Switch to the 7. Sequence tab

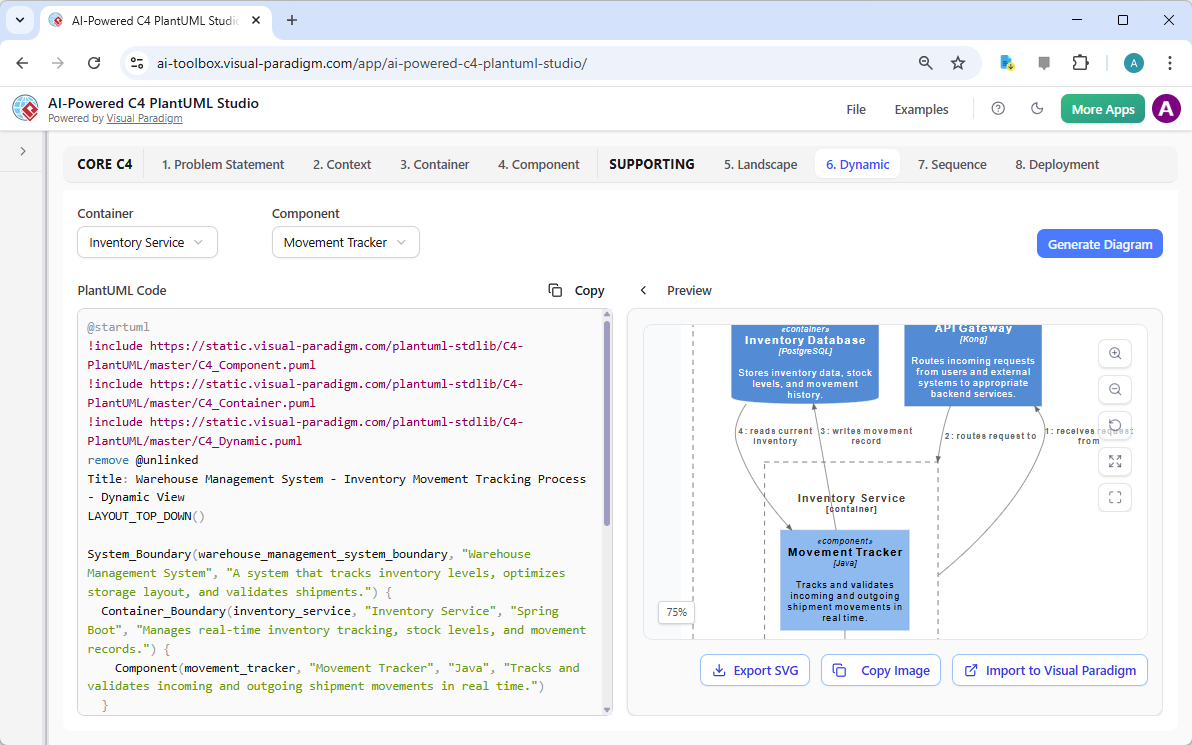tap(951, 164)
